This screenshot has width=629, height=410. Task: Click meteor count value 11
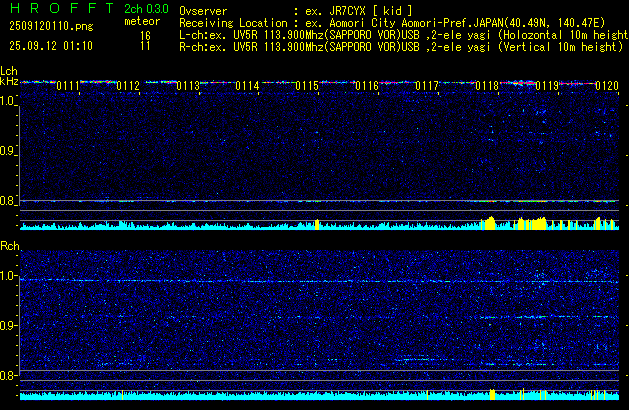(145, 46)
